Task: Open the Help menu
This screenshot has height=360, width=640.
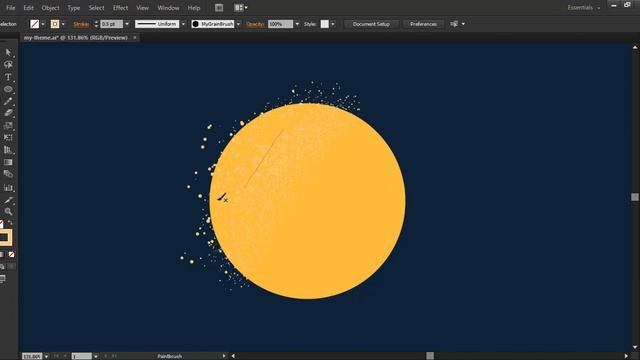Action: (193, 8)
